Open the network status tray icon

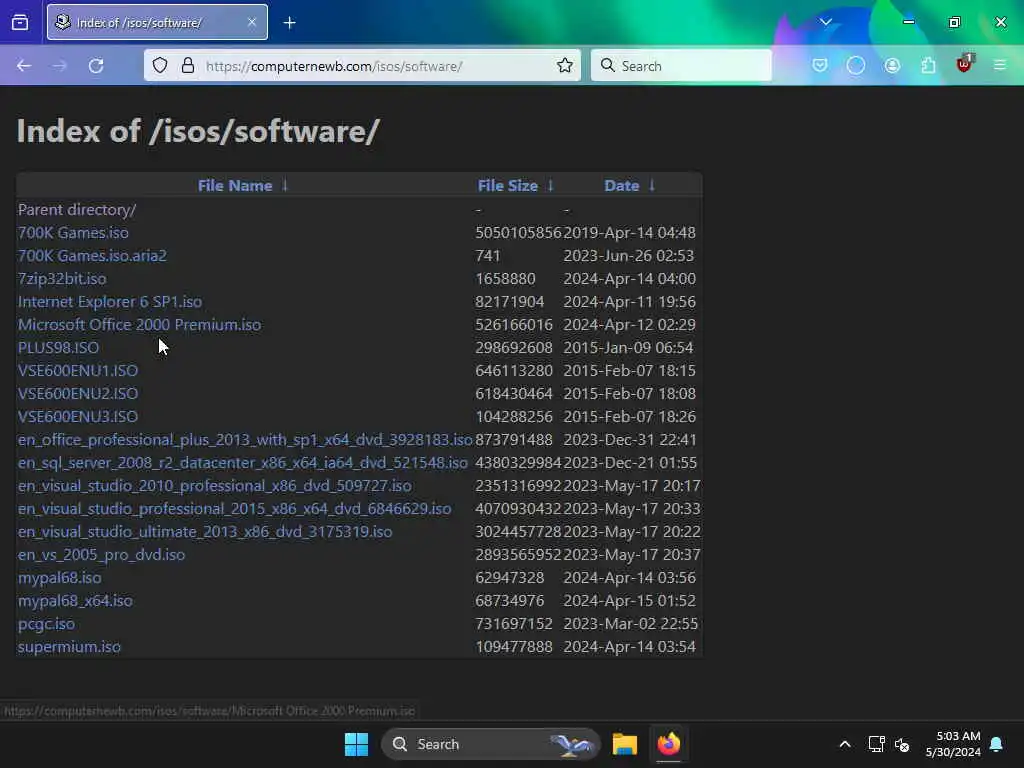click(876, 744)
